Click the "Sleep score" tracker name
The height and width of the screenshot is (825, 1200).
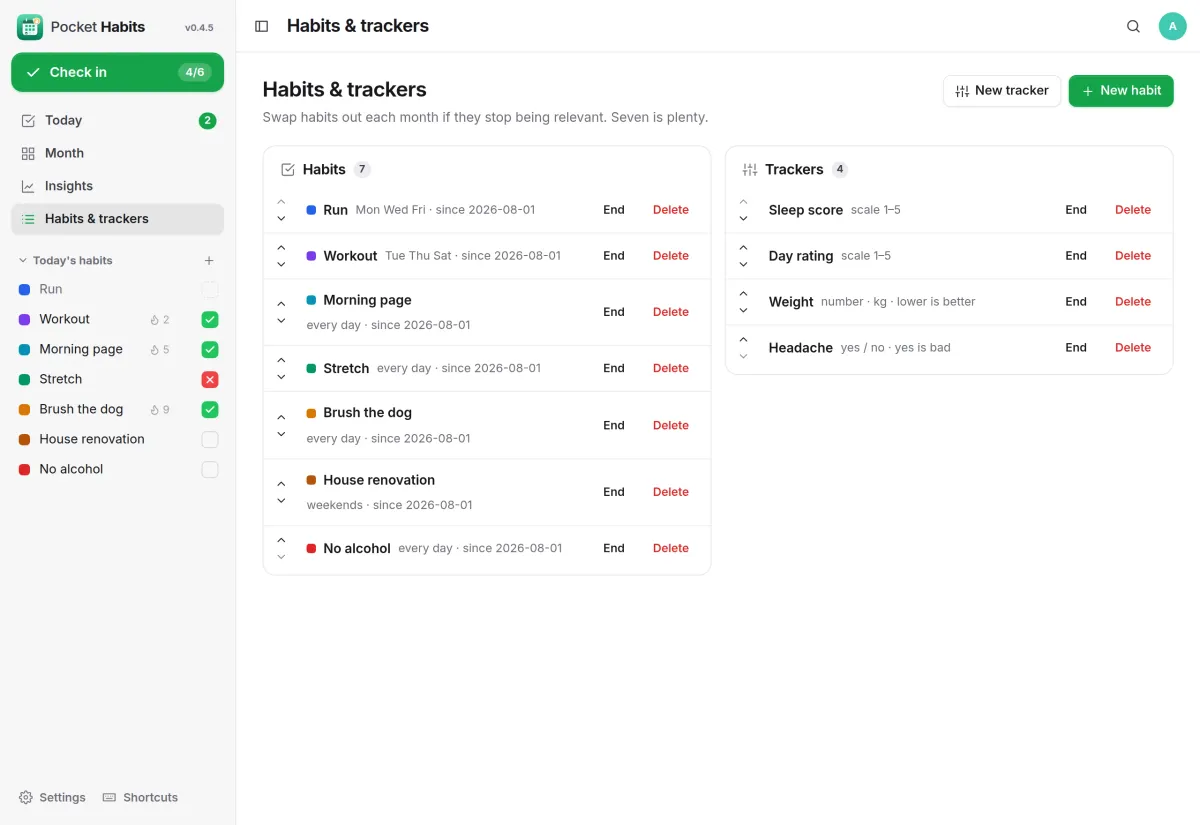click(806, 210)
